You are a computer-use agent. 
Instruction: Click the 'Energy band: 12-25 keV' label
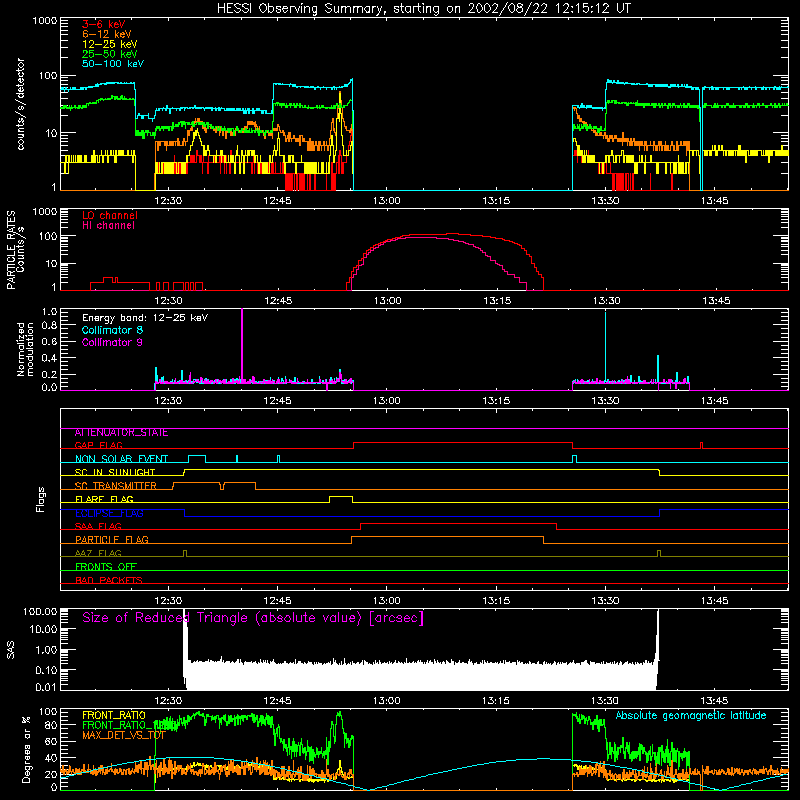[145, 318]
